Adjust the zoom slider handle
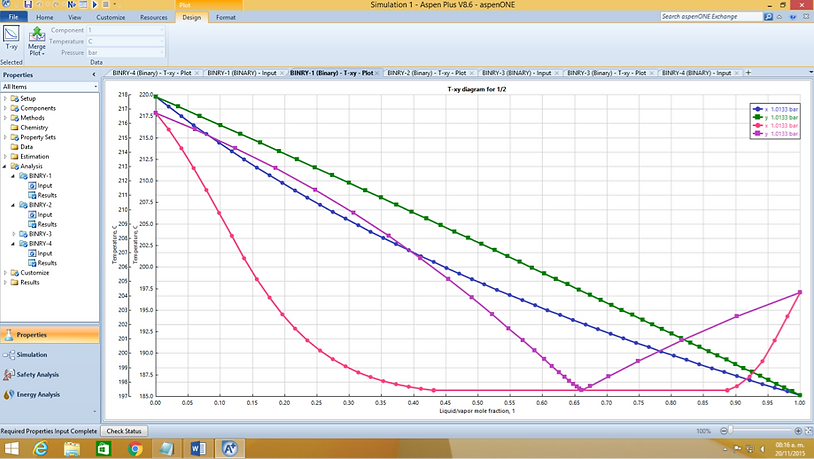 click(730, 431)
